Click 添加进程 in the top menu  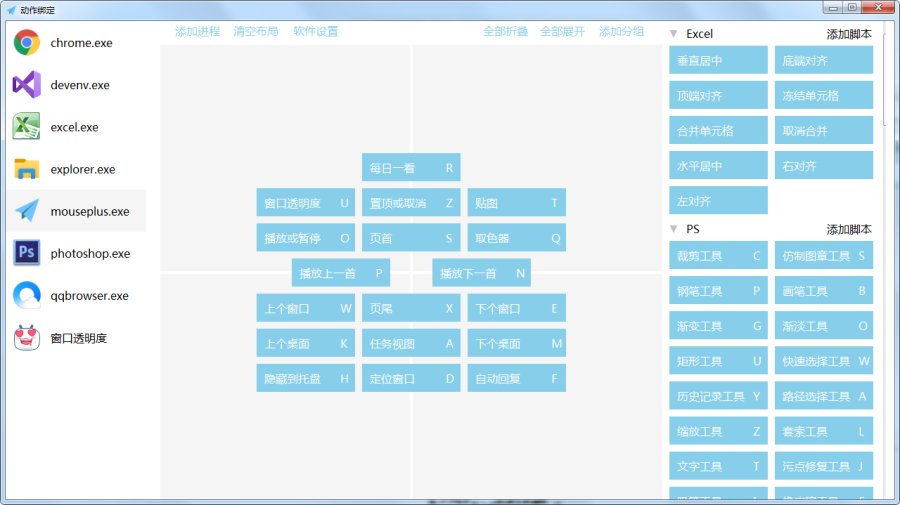tap(197, 31)
